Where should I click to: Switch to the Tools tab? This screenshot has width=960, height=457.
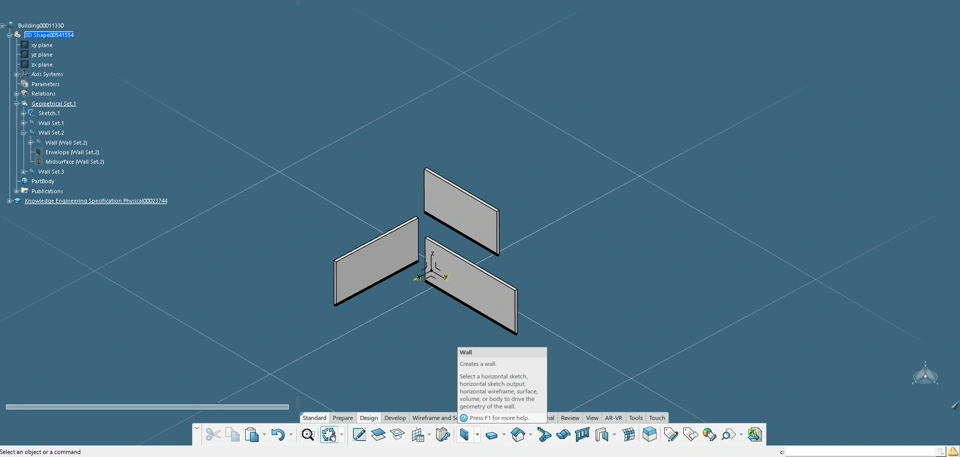(x=636, y=418)
